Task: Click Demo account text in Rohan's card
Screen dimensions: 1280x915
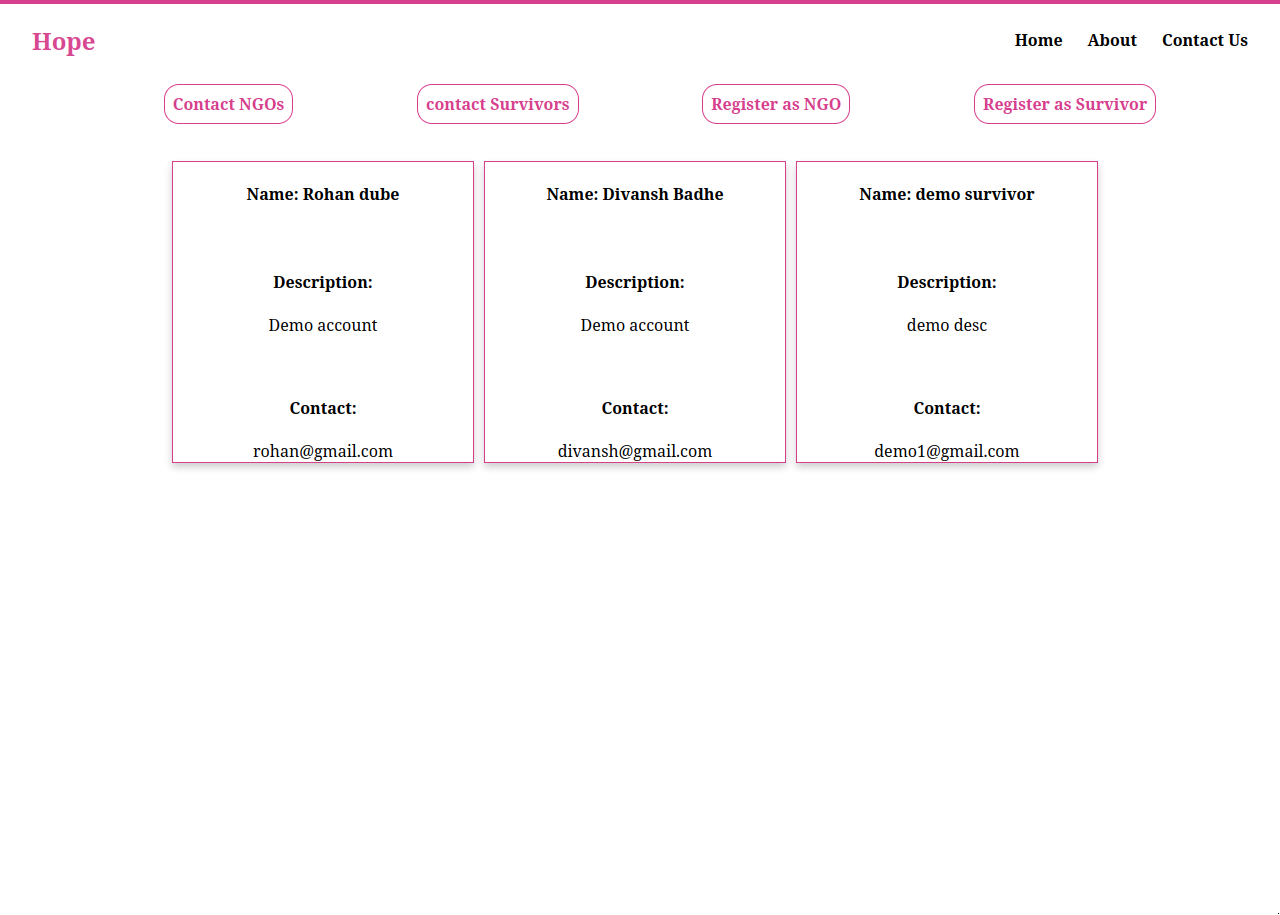Action: (x=323, y=325)
